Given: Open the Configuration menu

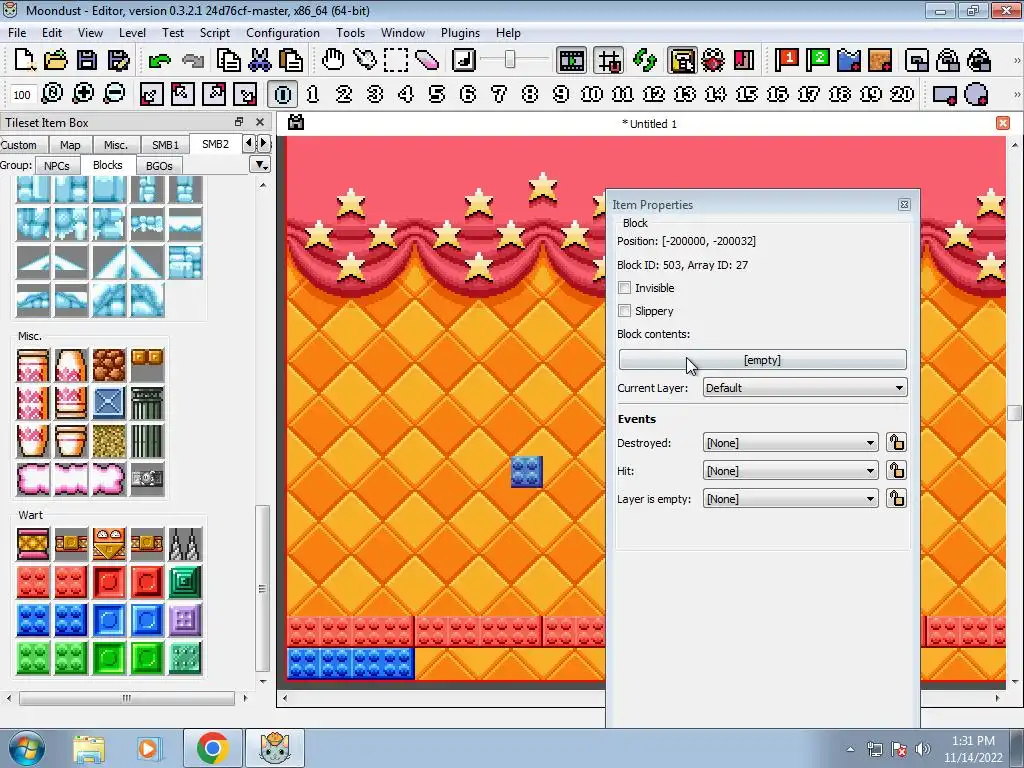Looking at the screenshot, I should coord(283,33).
